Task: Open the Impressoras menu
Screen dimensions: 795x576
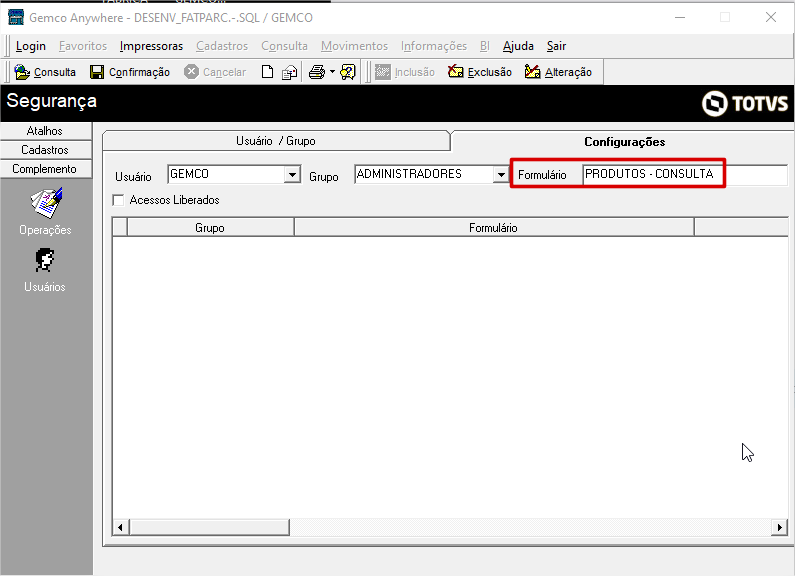Action: pyautogui.click(x=151, y=46)
